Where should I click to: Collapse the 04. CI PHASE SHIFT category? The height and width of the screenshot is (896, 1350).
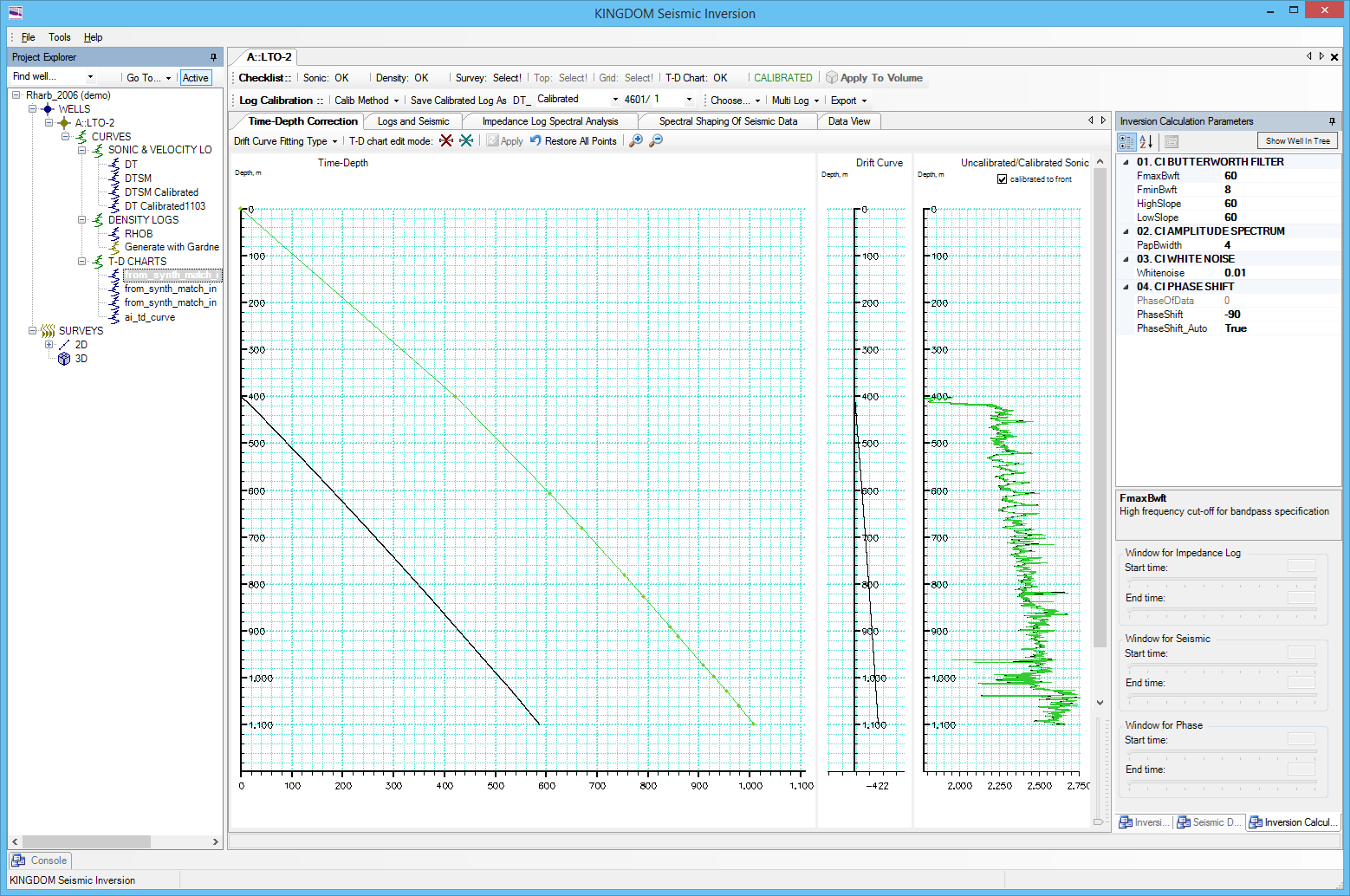(x=1126, y=287)
